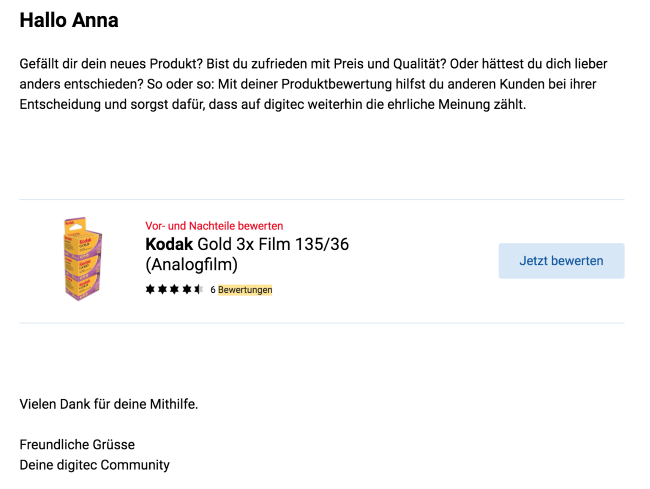The width and height of the screenshot is (650, 489).
Task: Click the half-filled fifth rating star
Action: point(198,290)
